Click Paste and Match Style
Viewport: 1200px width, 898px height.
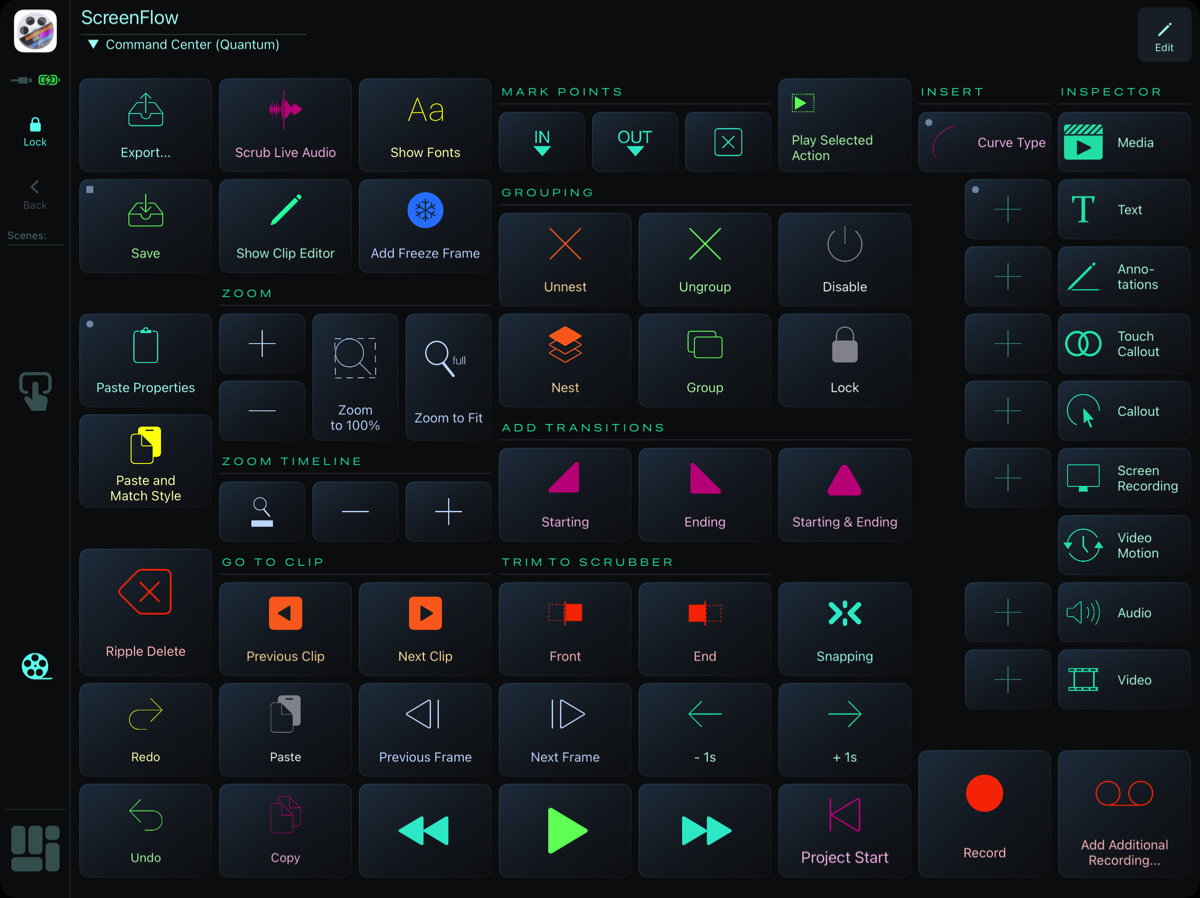point(145,462)
